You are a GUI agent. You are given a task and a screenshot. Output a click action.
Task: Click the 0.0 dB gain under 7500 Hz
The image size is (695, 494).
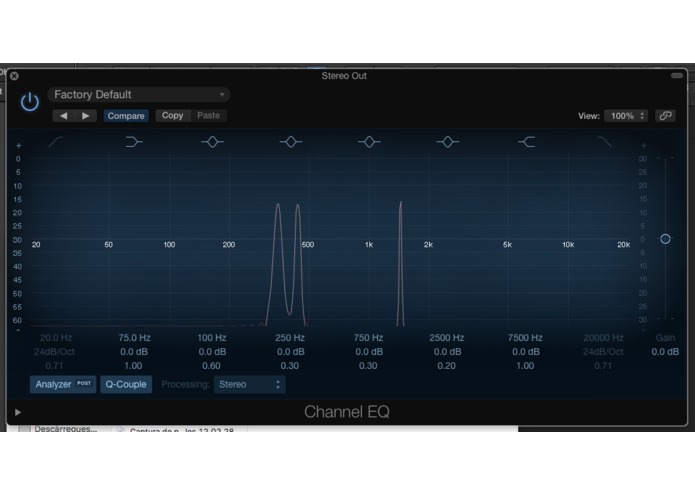pyautogui.click(x=526, y=352)
